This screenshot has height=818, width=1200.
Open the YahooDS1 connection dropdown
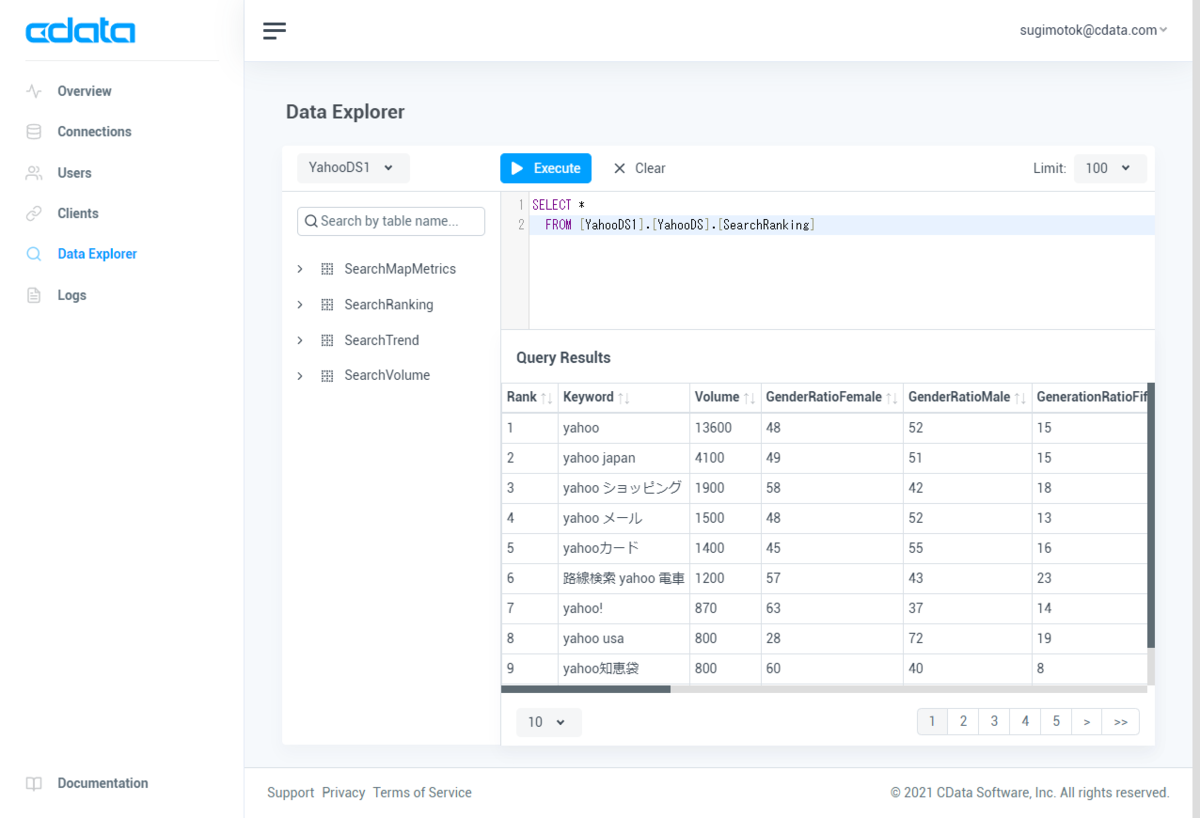(353, 168)
